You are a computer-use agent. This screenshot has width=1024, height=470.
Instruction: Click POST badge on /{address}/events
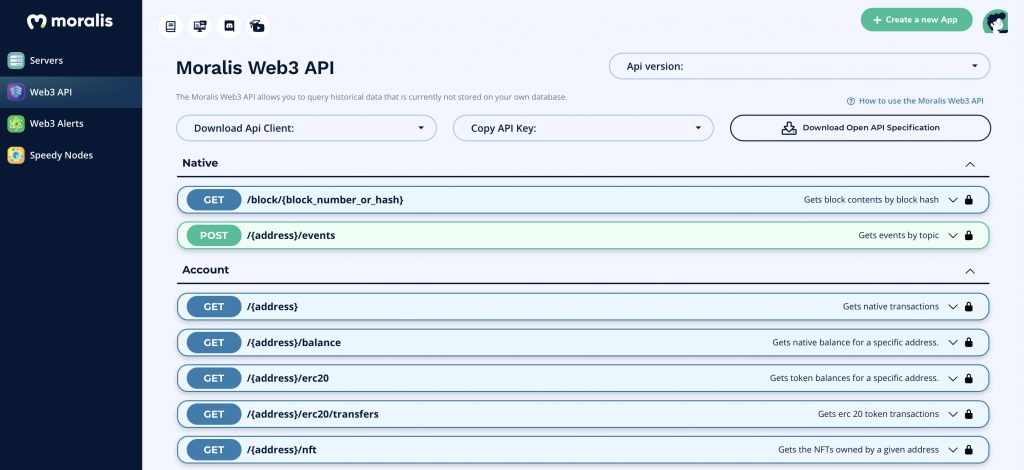[214, 235]
